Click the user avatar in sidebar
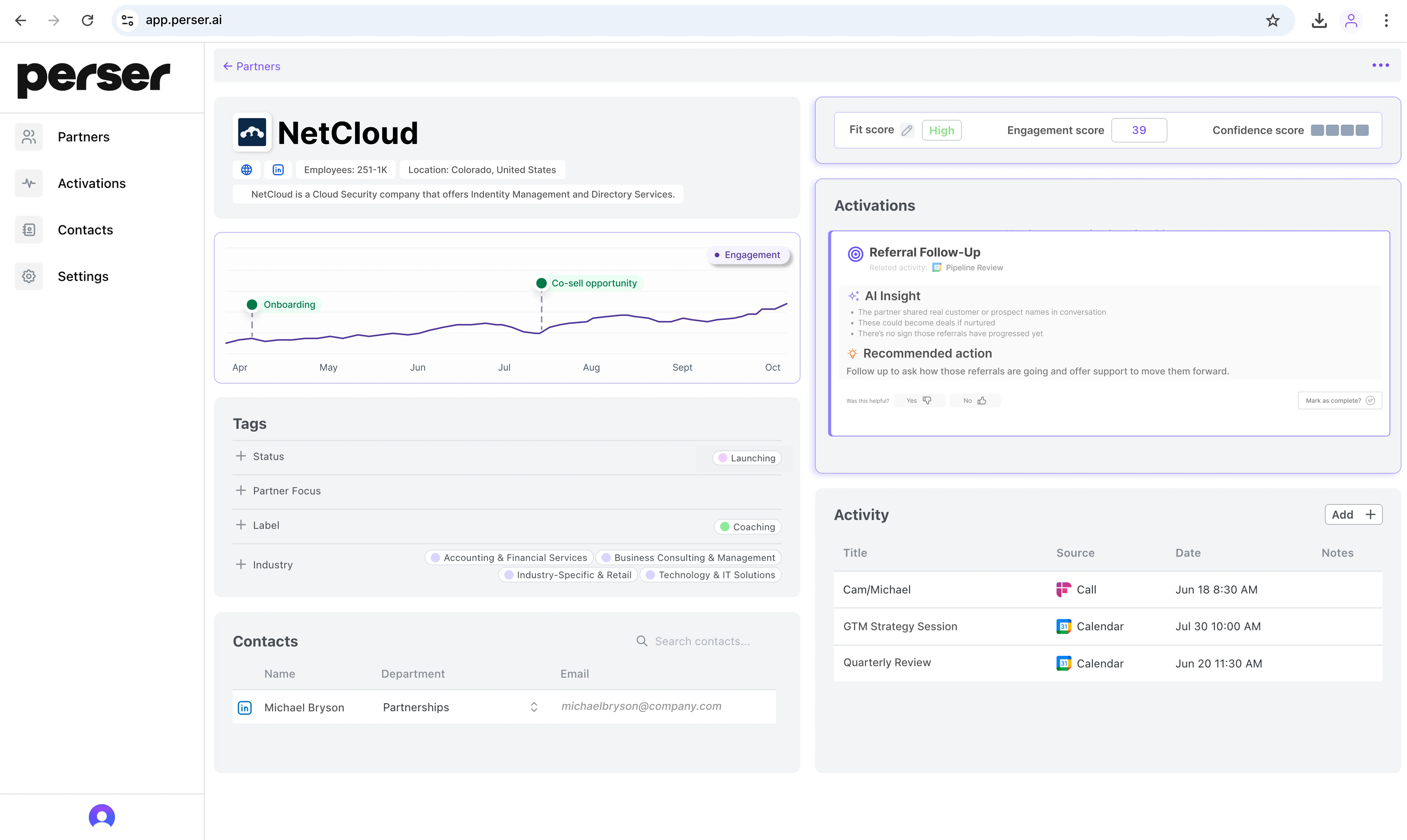Image resolution: width=1407 pixels, height=840 pixels. pos(102,817)
